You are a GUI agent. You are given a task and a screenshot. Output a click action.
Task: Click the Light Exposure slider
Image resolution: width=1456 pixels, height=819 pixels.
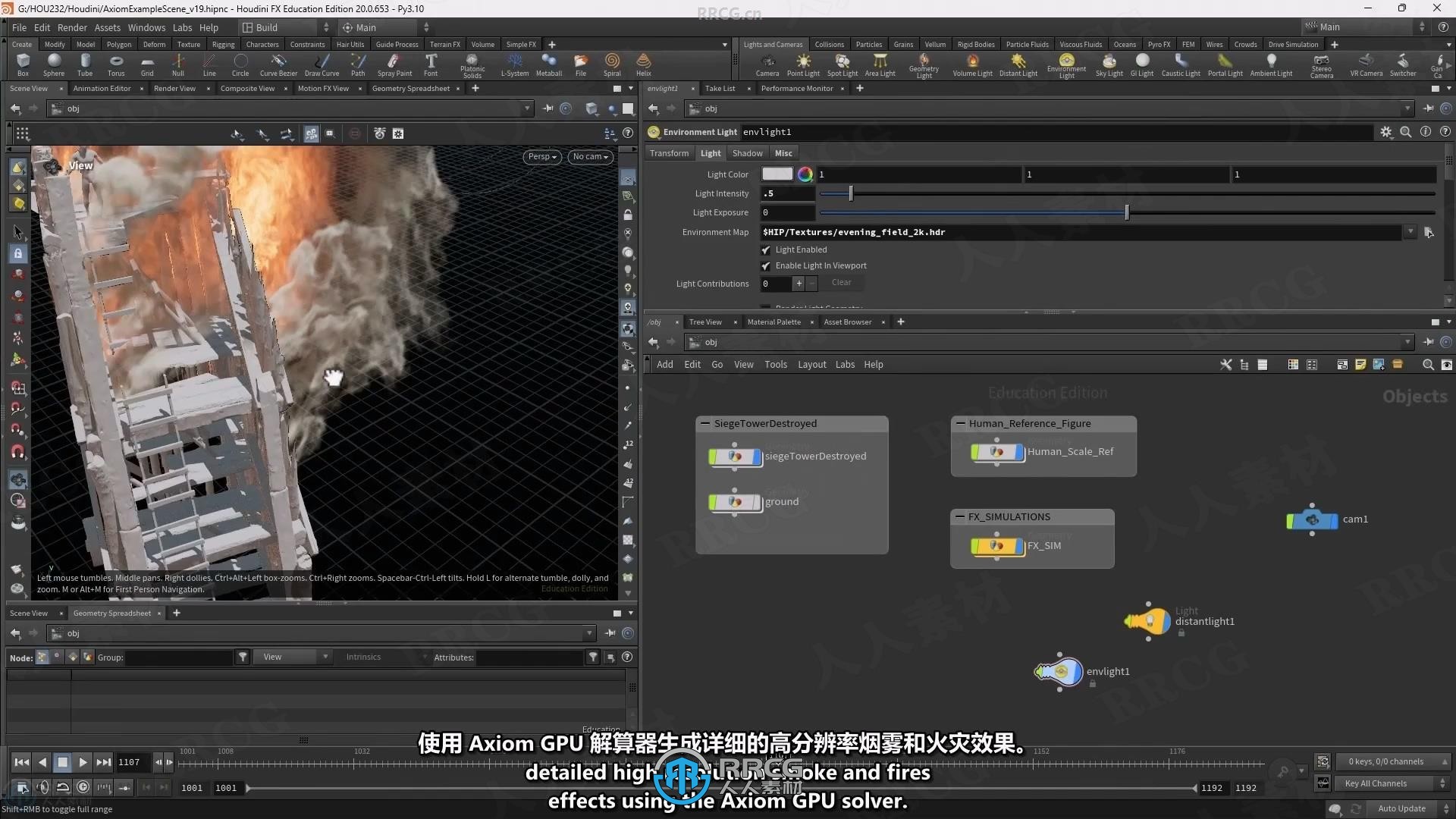pyautogui.click(x=1127, y=213)
